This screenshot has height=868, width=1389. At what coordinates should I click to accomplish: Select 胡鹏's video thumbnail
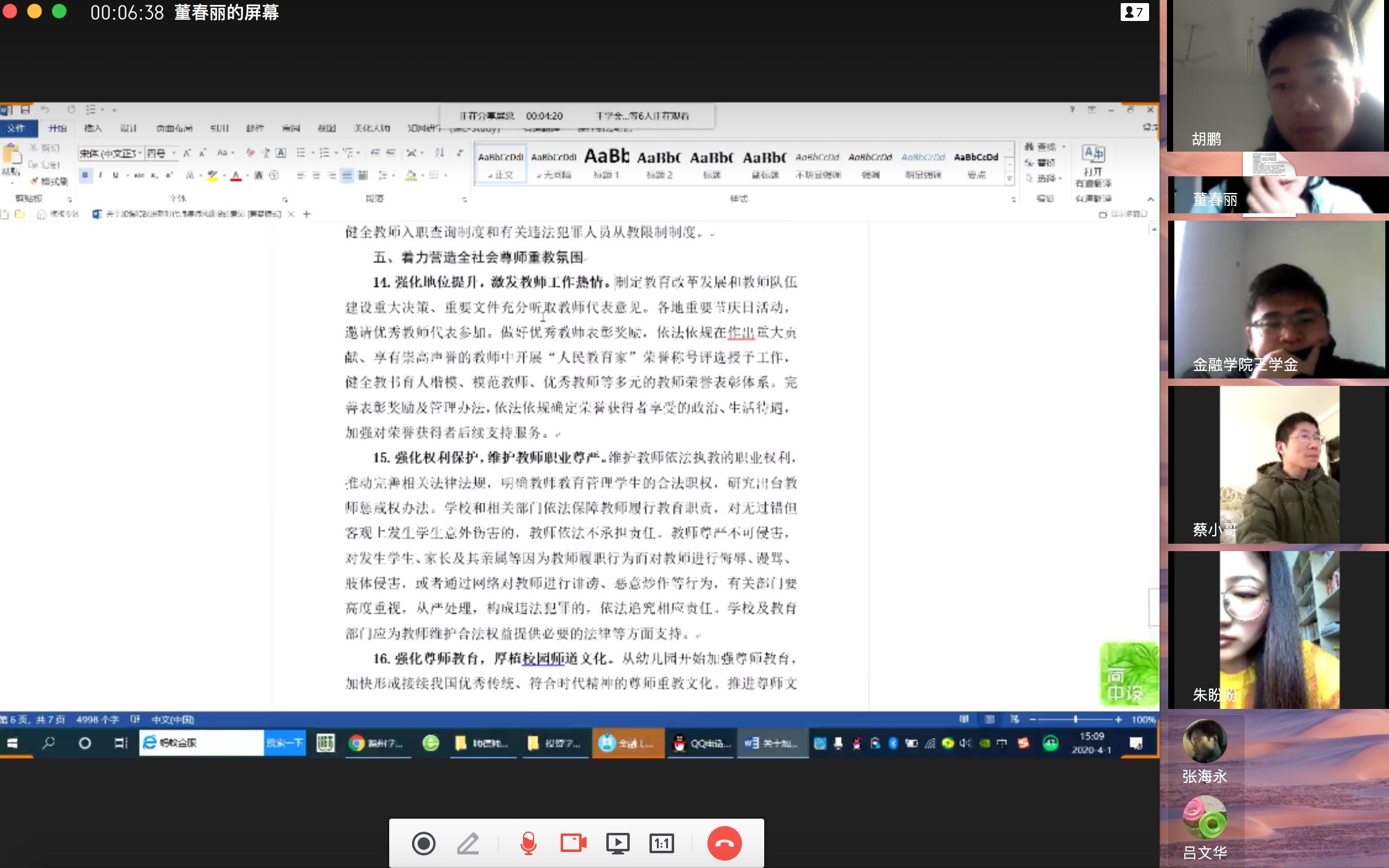click(1277, 75)
